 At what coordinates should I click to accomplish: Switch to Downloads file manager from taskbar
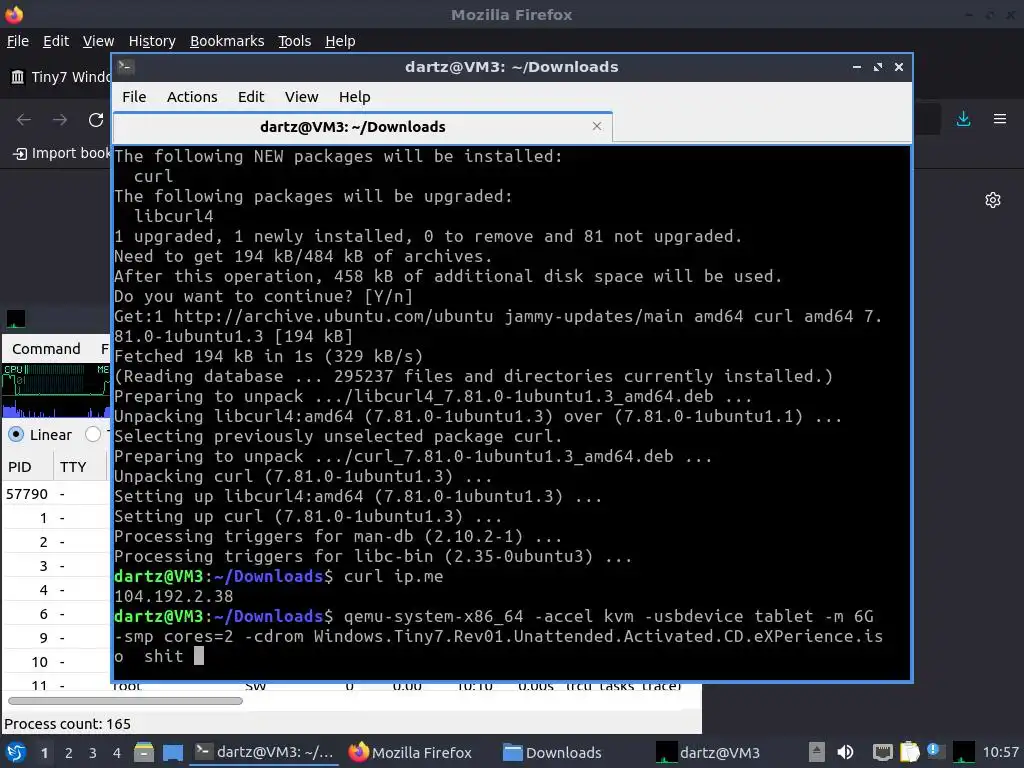(552, 752)
